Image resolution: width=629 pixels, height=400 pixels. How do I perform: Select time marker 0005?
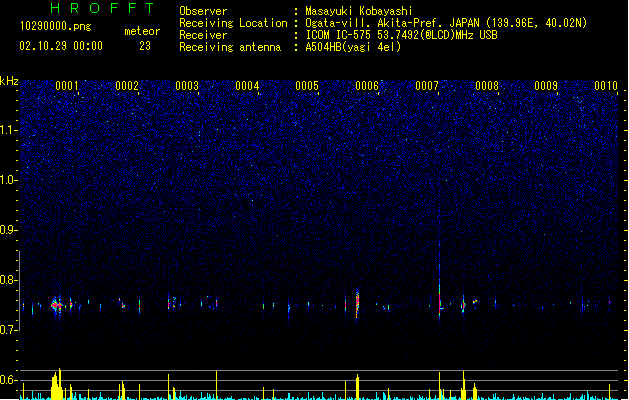coord(307,86)
